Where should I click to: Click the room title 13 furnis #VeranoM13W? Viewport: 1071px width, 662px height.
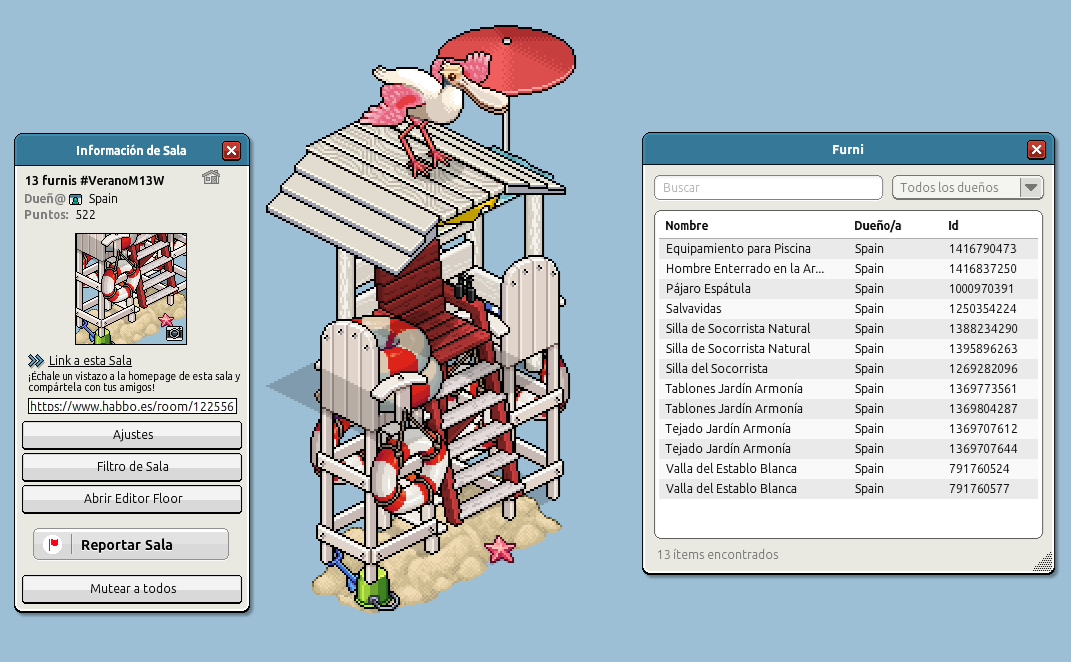click(x=94, y=180)
